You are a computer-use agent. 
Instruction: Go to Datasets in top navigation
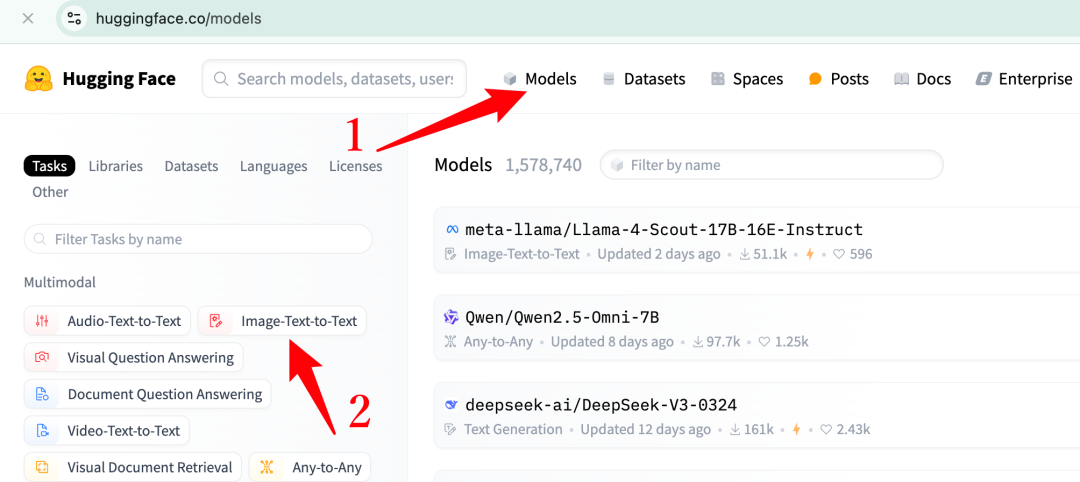click(x=644, y=79)
